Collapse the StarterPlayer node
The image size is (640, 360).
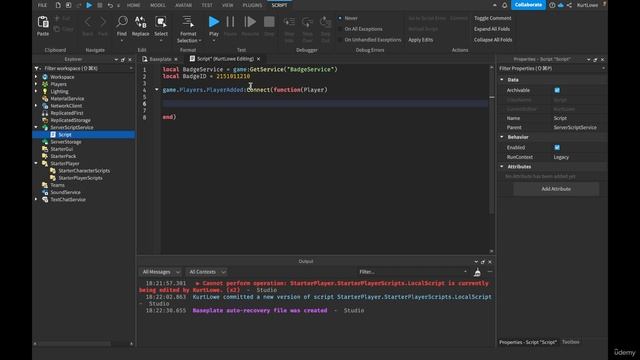coord(36,163)
